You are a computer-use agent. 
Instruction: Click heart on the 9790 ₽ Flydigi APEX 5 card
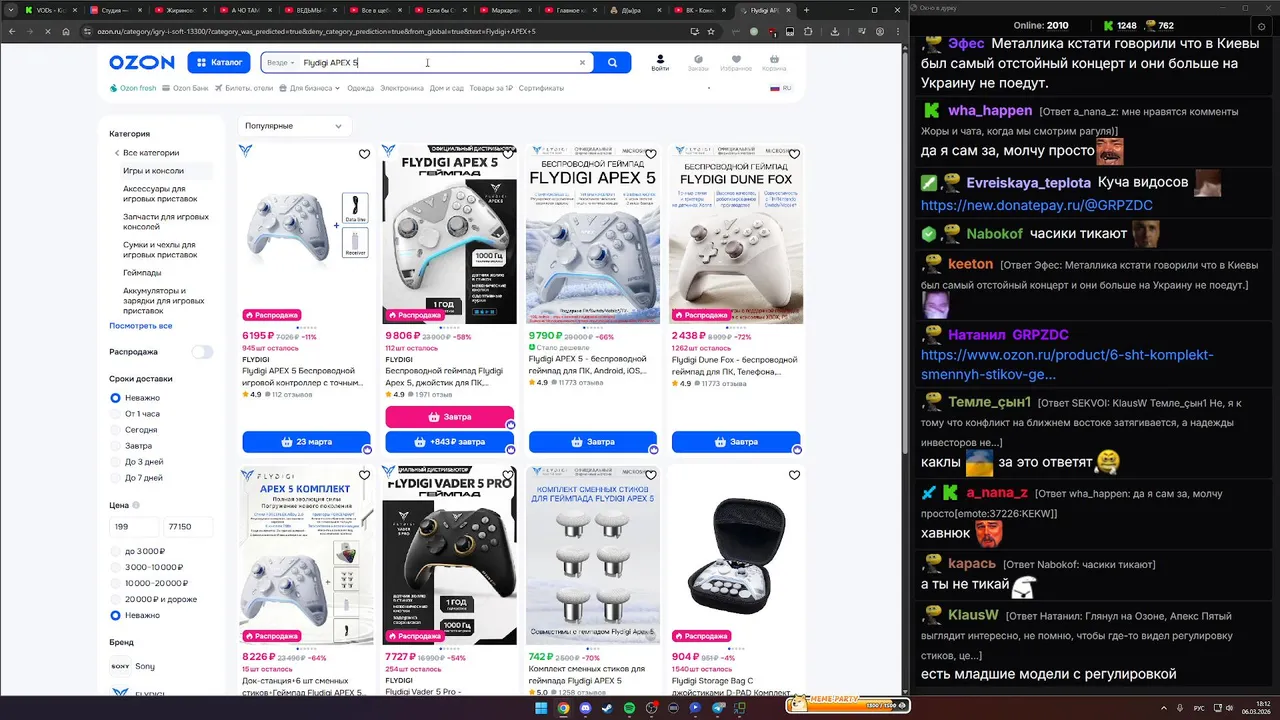651,154
